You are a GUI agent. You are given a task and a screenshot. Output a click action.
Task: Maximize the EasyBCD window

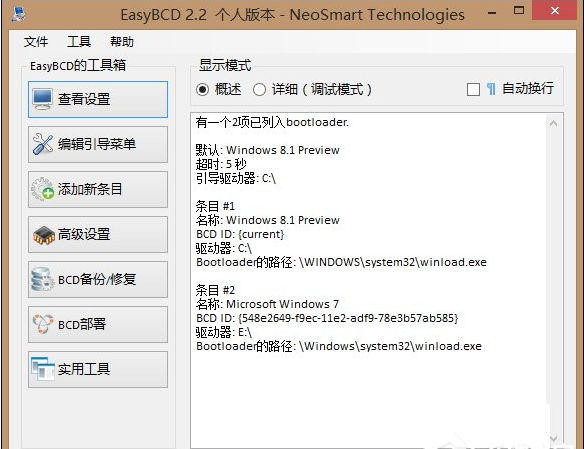click(x=518, y=10)
